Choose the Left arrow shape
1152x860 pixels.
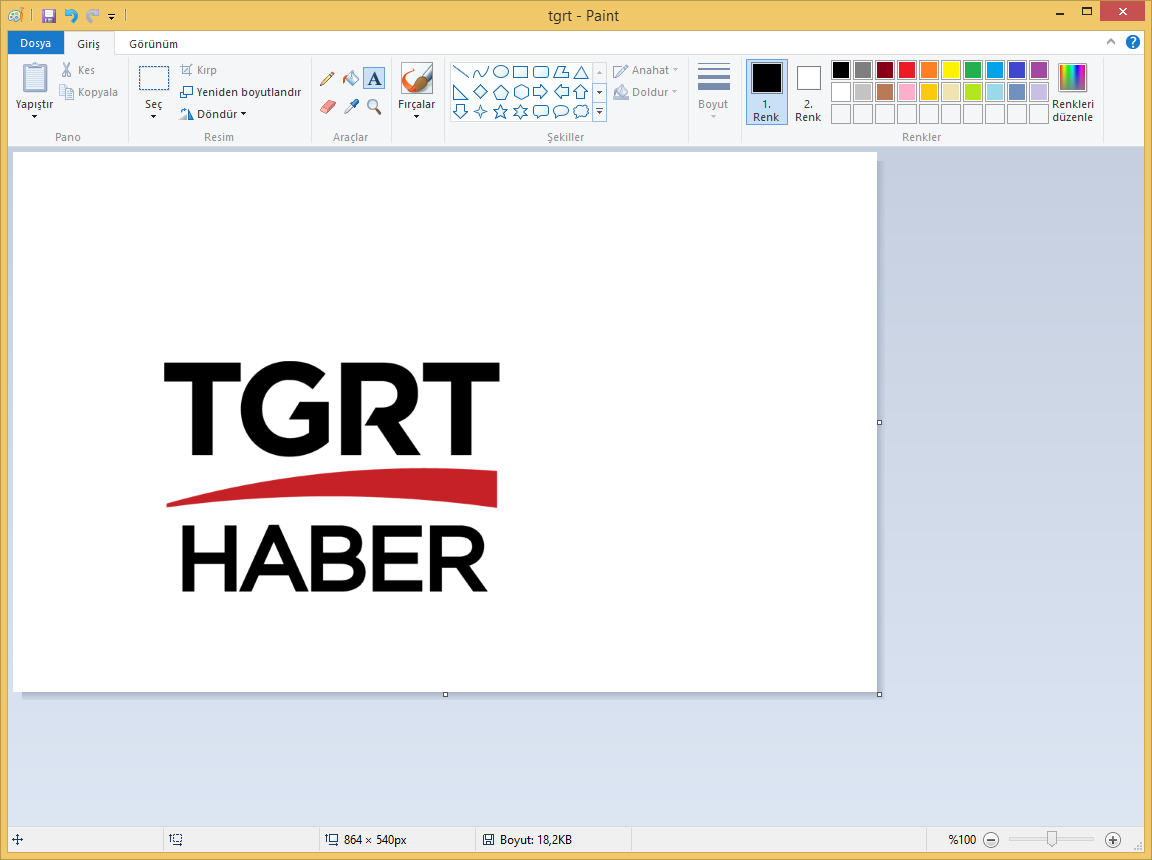pos(561,92)
